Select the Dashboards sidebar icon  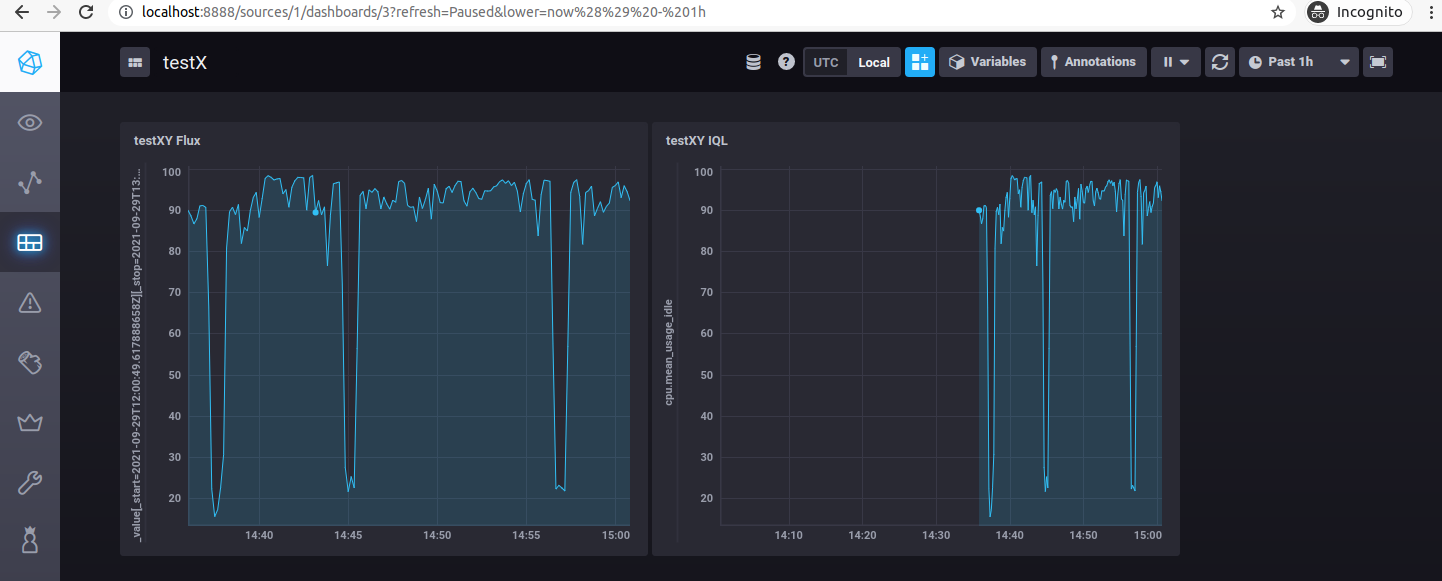click(x=29, y=242)
